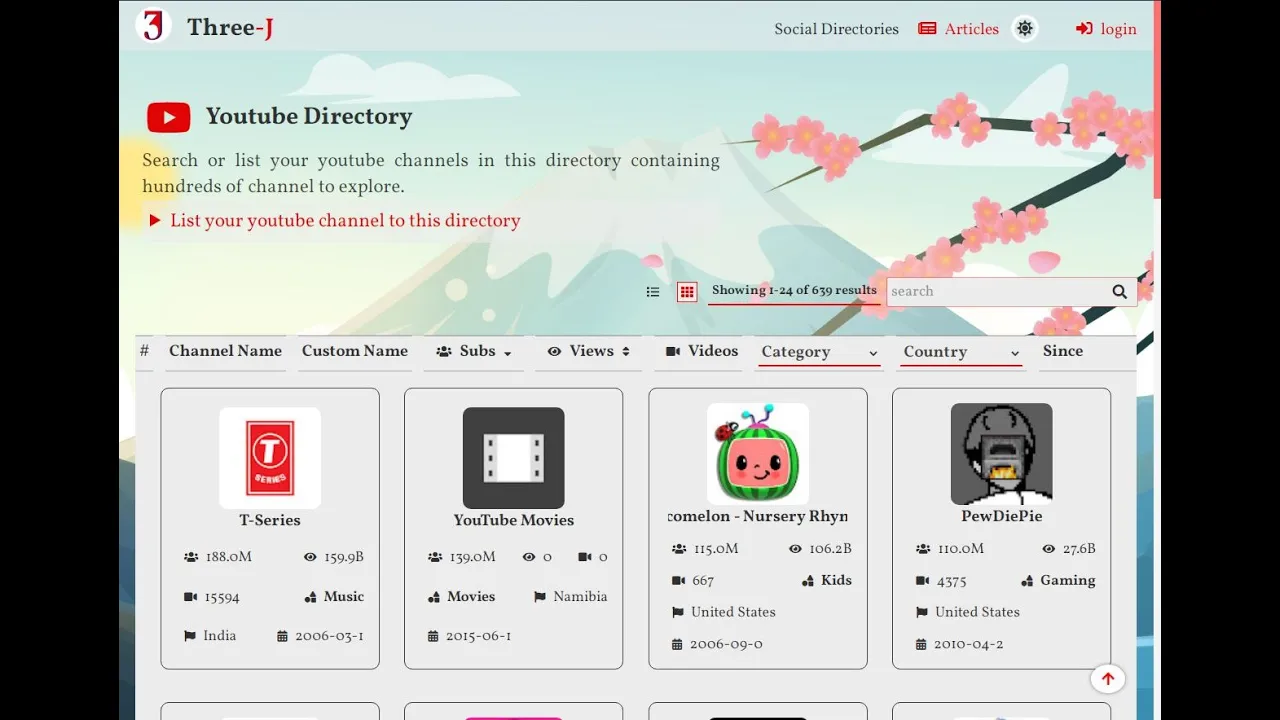
Task: Open the Cocomelon channel thumbnail
Action: tap(758, 454)
